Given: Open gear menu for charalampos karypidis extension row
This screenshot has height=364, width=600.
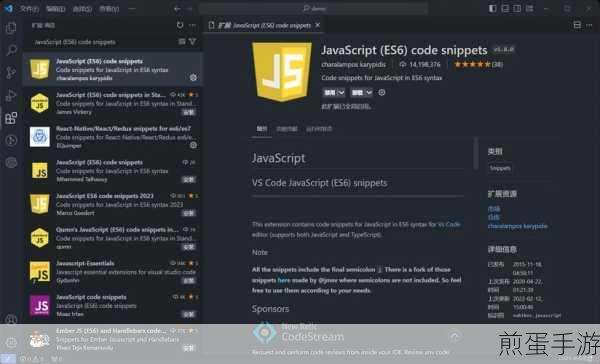Looking at the screenshot, I should click(193, 78).
